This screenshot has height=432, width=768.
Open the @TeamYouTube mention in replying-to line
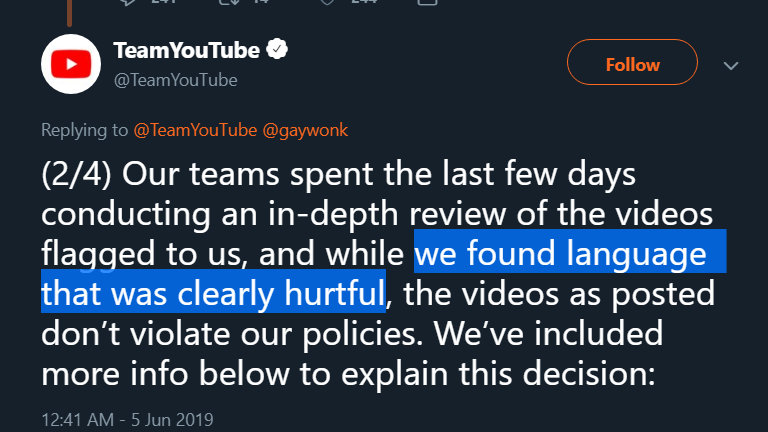pos(195,130)
